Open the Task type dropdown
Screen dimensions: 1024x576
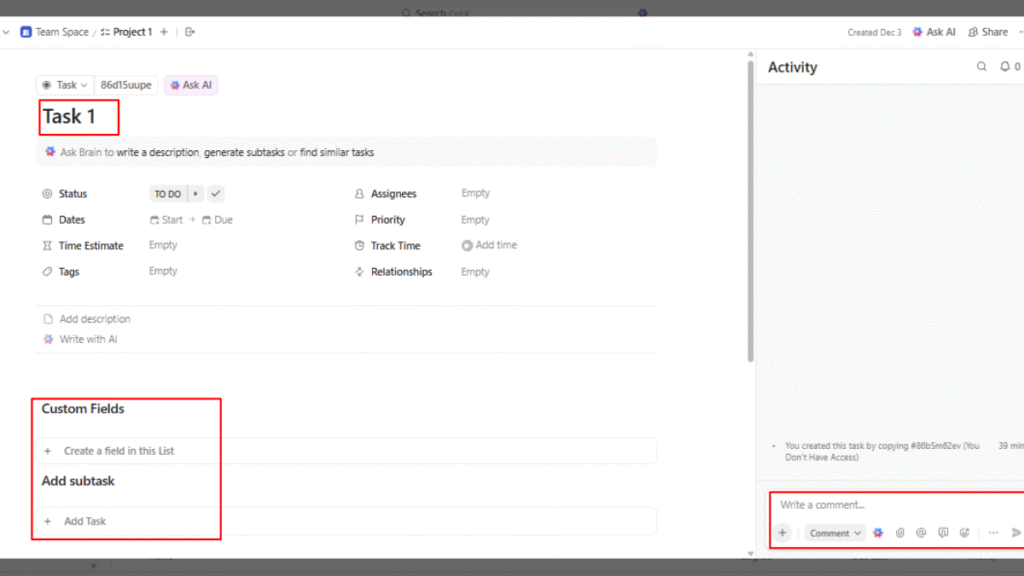coord(65,85)
